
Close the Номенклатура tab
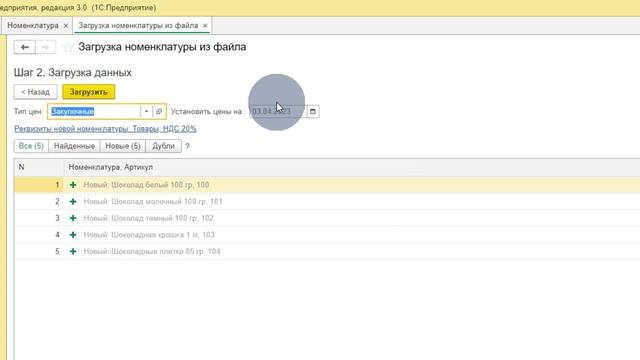tap(66, 26)
